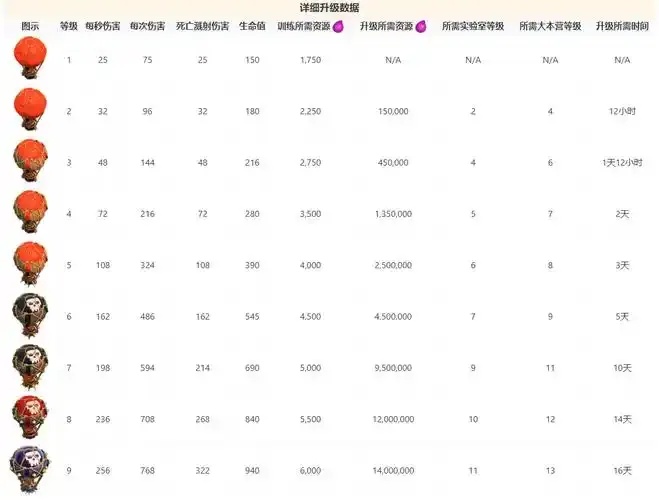Select upgrade cost cell 2,500,000
The width and height of the screenshot is (659, 500).
[393, 265]
